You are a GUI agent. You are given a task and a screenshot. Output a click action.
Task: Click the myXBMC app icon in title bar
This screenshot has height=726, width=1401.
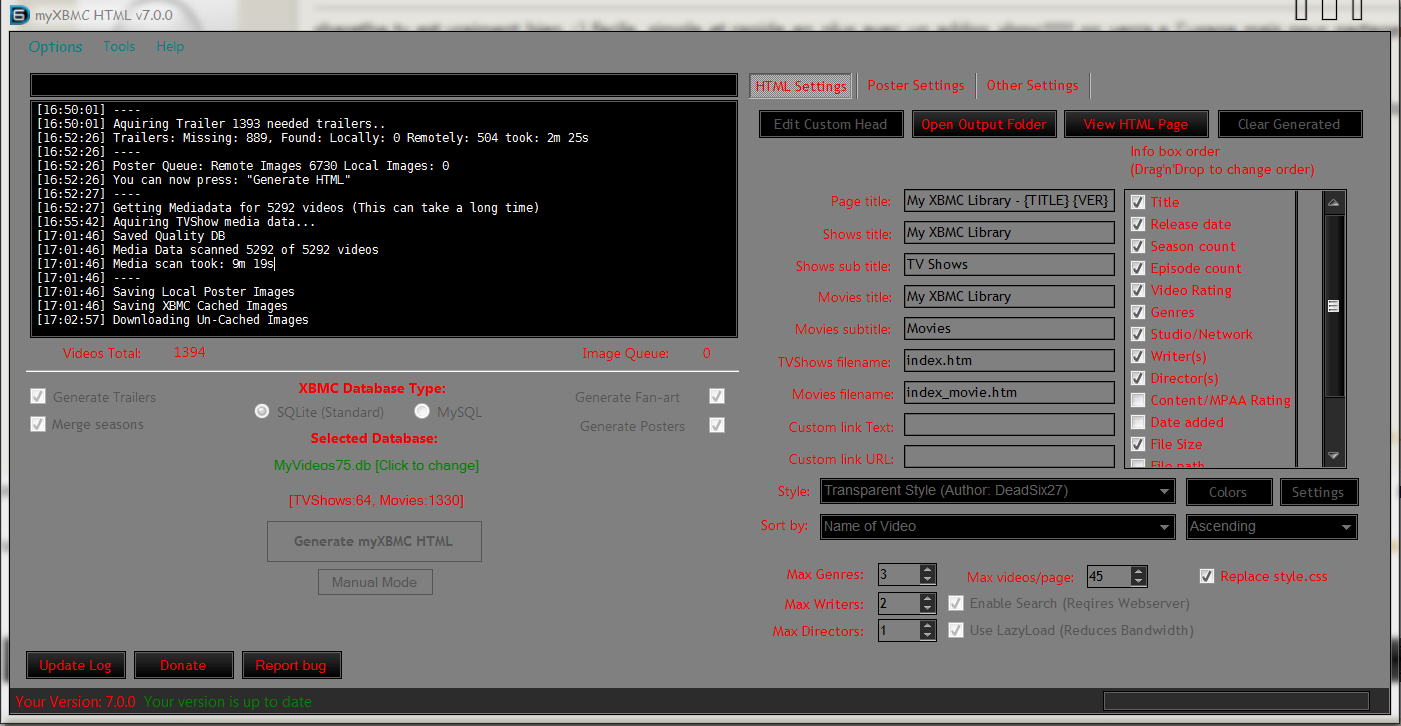click(x=18, y=15)
